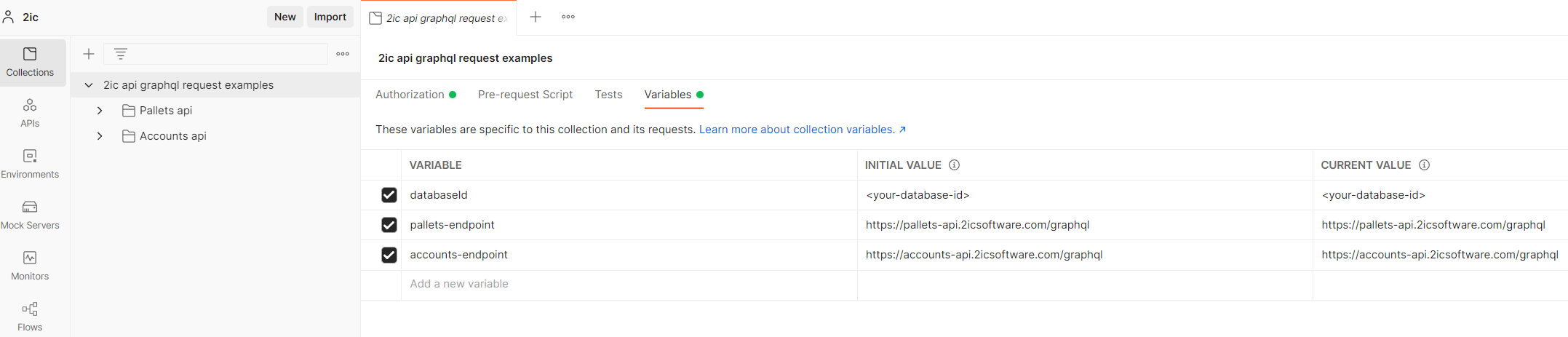Open the Monitors sidebar section
The height and width of the screenshot is (337, 1568).
pos(30,266)
